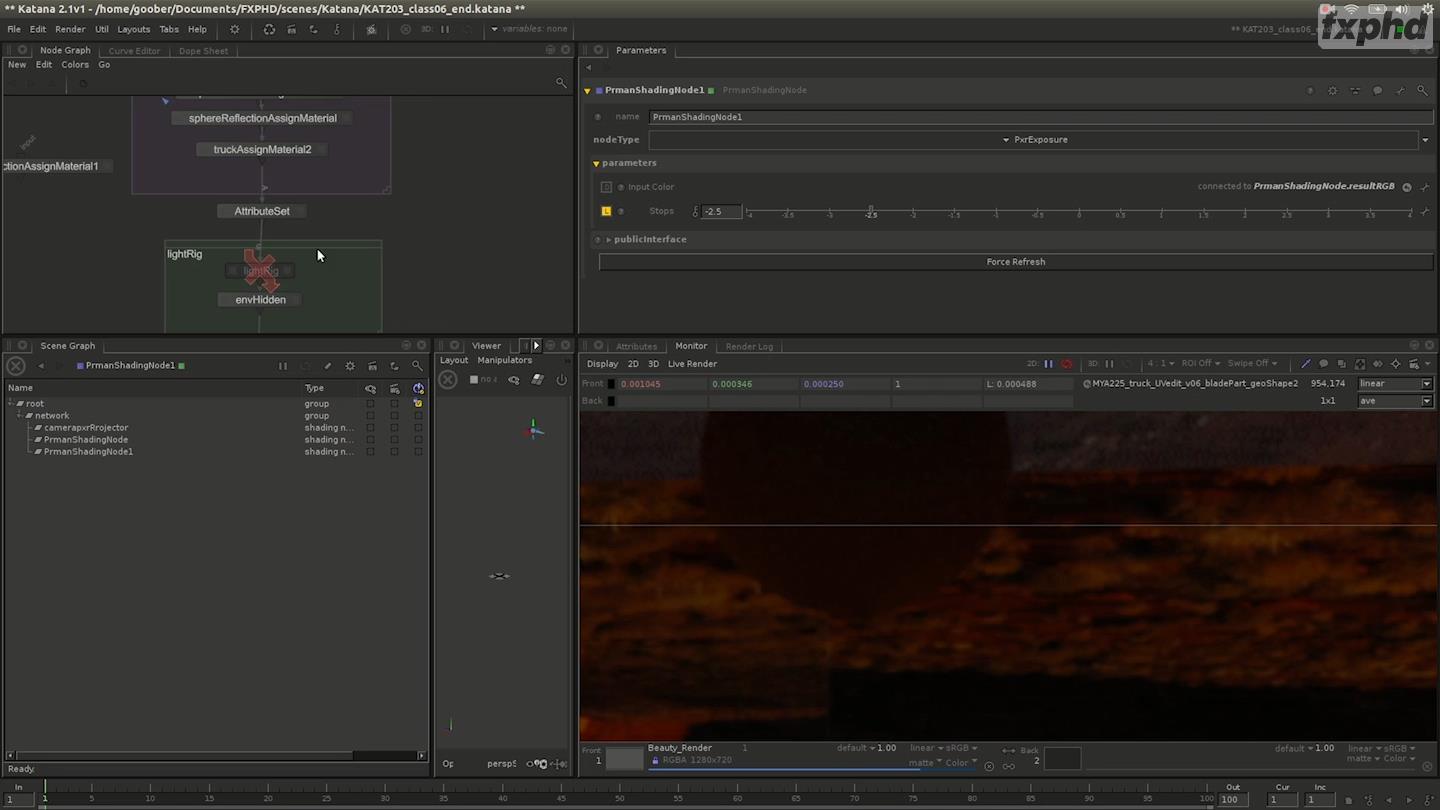Click the Node Graph search magnifier icon
This screenshot has height=810, width=1440.
[x=561, y=83]
